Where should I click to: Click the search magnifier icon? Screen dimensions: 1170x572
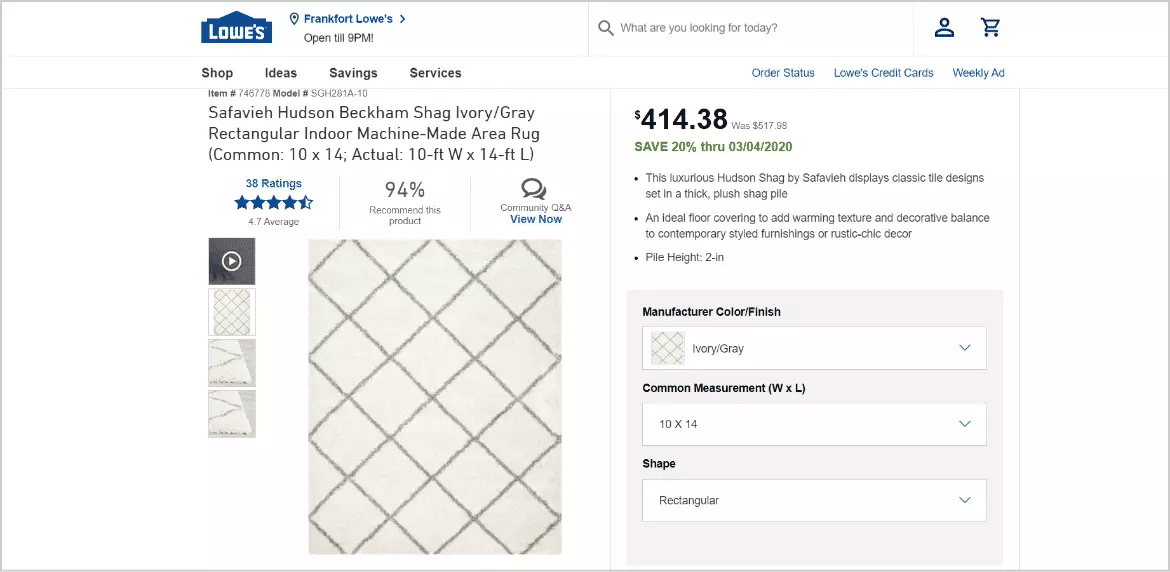tap(606, 28)
